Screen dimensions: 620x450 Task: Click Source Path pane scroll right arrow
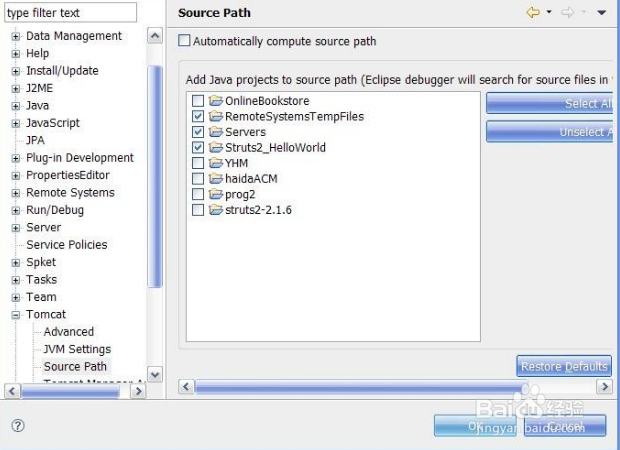pos(605,386)
